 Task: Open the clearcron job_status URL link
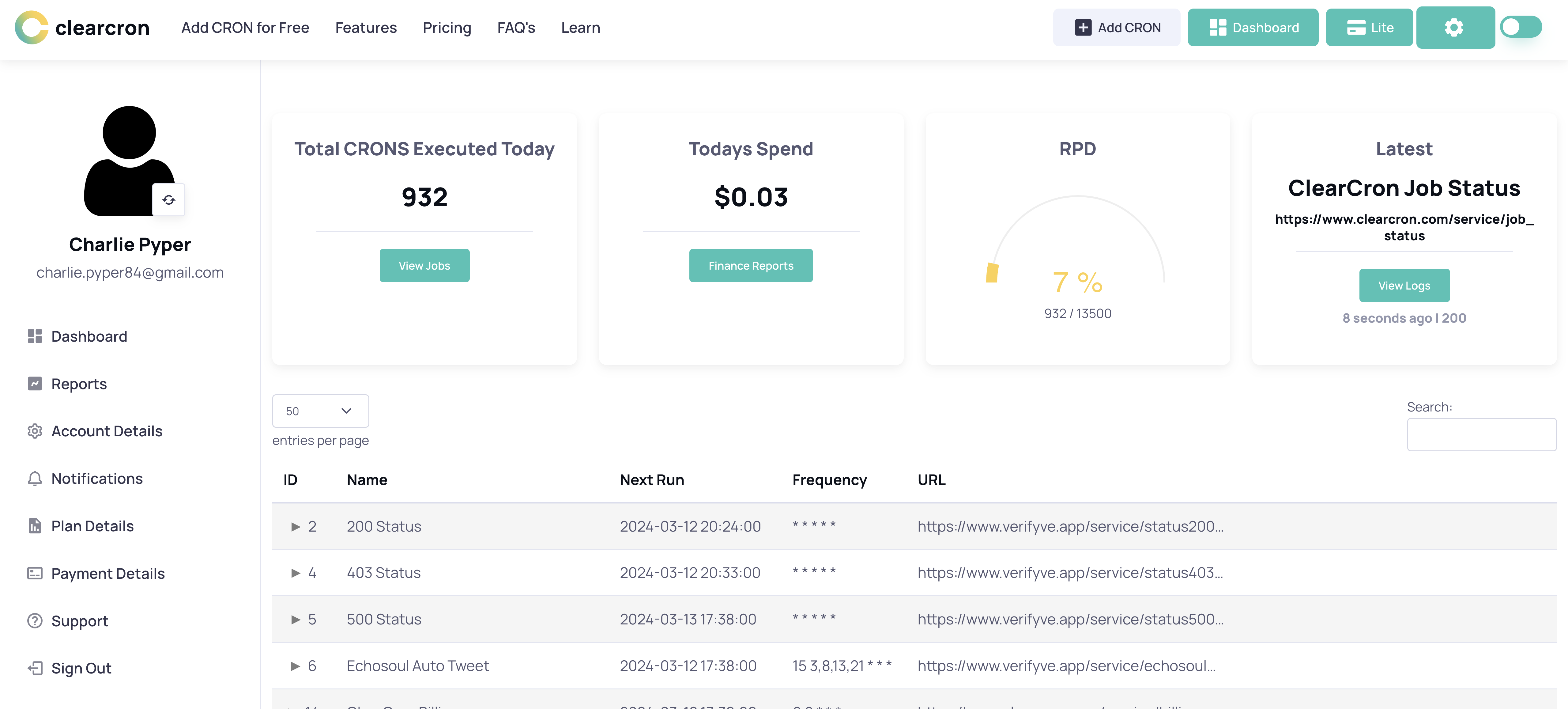[1404, 227]
